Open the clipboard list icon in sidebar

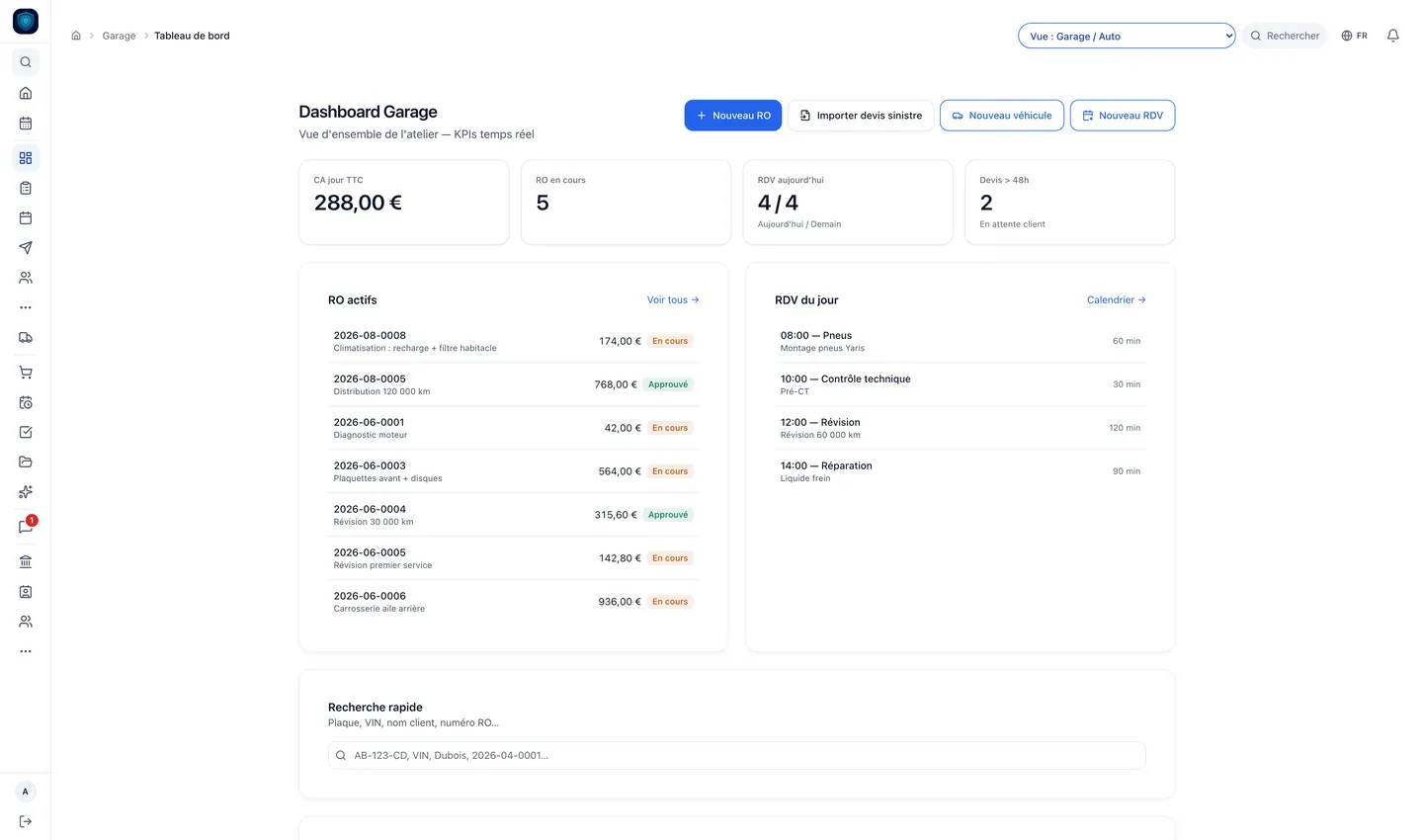point(26,188)
